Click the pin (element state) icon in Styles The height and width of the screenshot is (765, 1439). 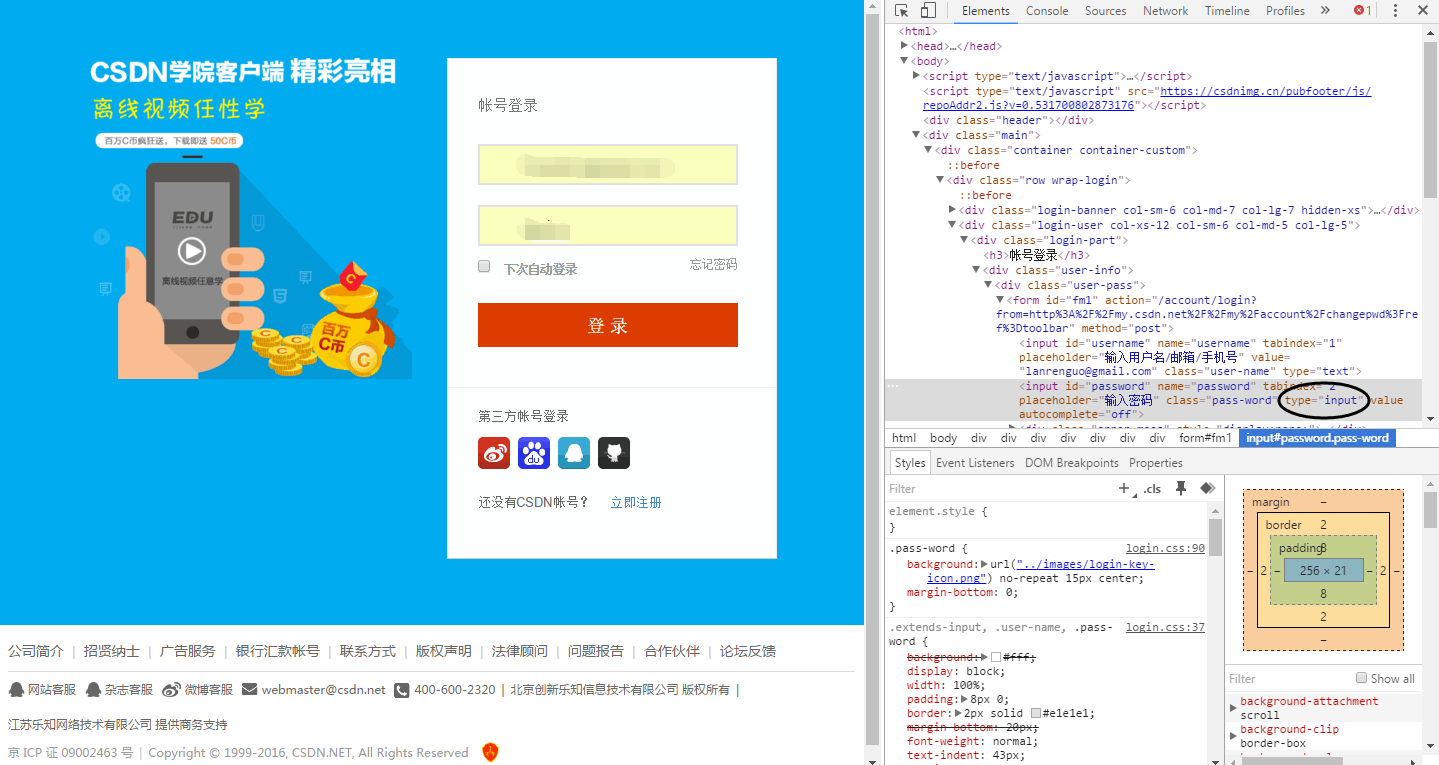pyautogui.click(x=1181, y=488)
